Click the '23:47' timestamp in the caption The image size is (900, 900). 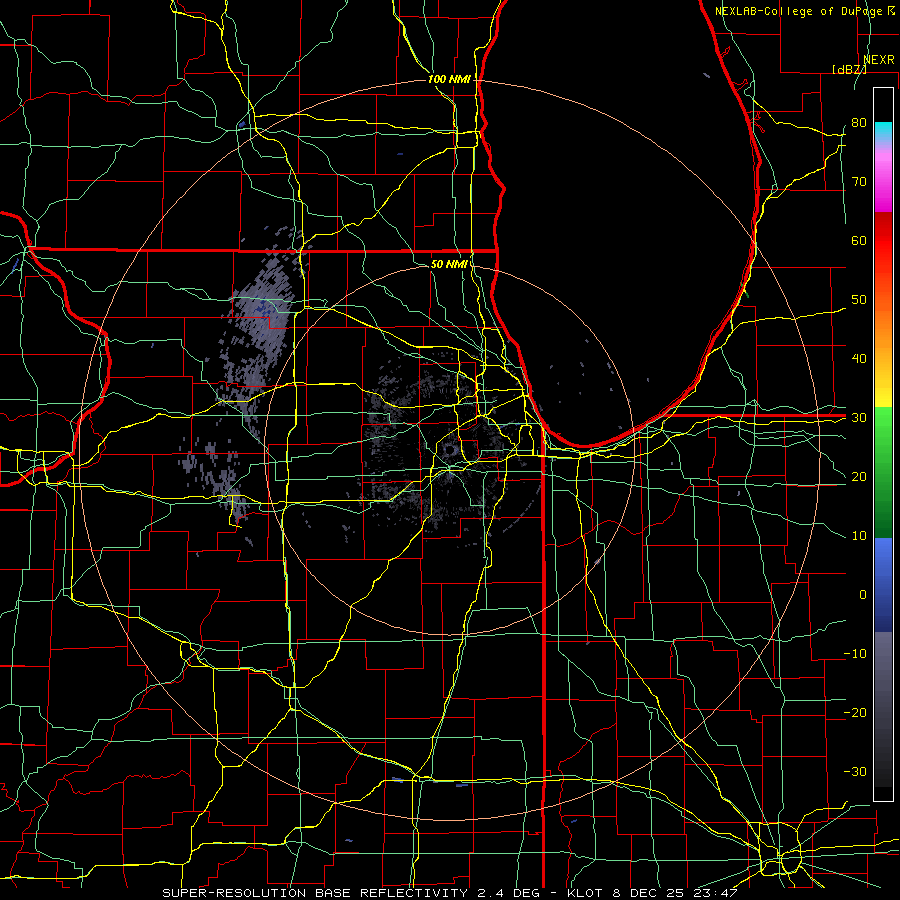(x=715, y=893)
